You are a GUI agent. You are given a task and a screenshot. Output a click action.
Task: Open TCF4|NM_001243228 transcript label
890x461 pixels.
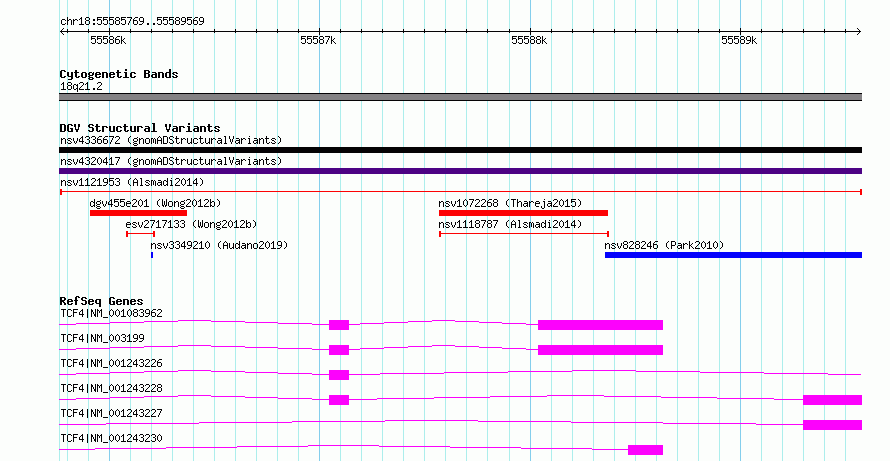pos(111,388)
